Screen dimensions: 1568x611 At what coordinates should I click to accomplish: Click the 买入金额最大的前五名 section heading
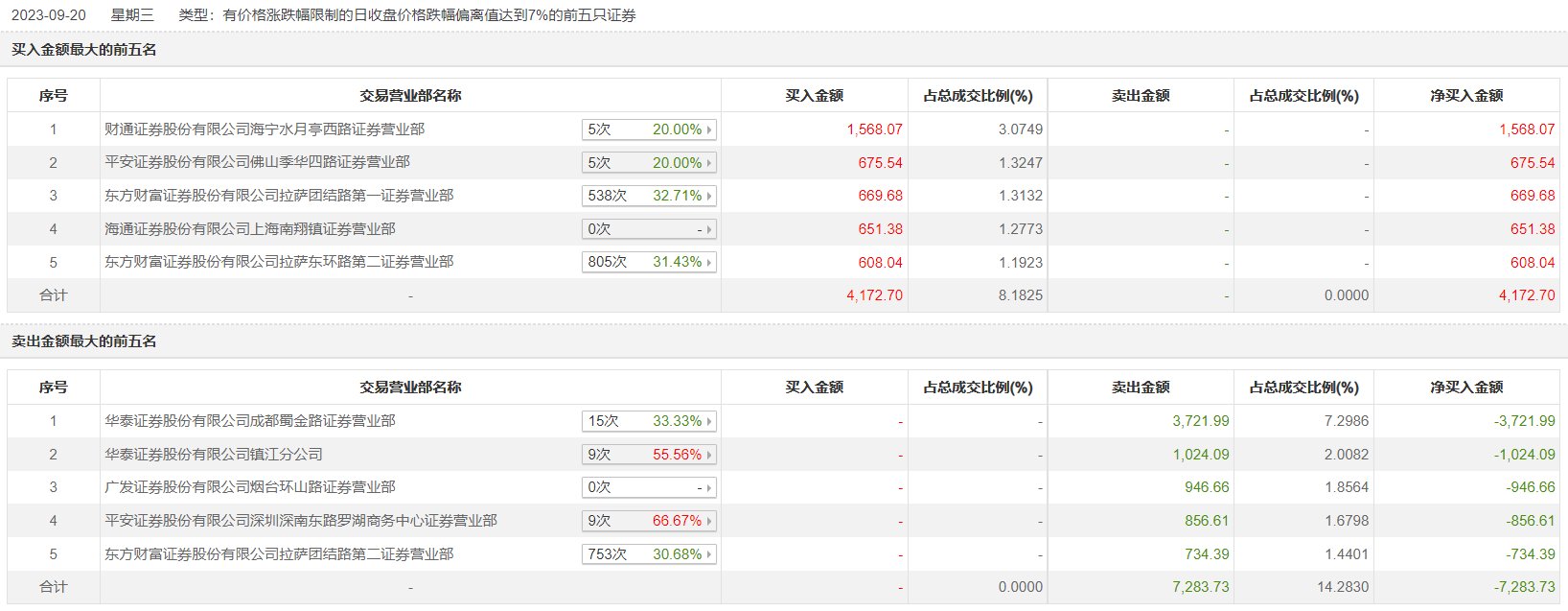point(83,50)
